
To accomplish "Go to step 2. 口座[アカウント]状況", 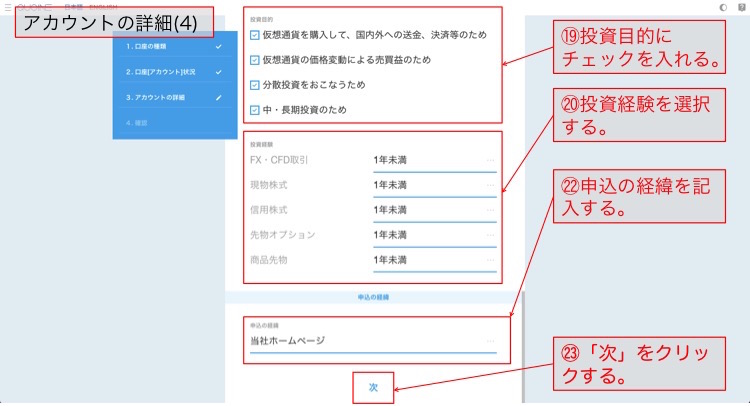I will click(x=175, y=72).
